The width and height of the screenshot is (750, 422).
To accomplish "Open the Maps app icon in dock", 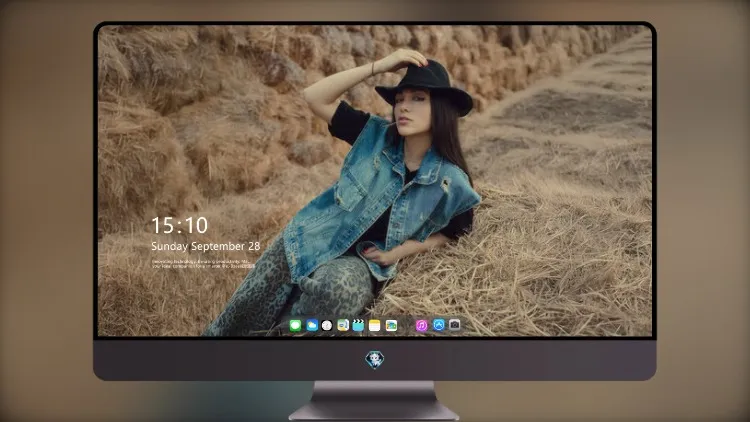I will [x=343, y=326].
